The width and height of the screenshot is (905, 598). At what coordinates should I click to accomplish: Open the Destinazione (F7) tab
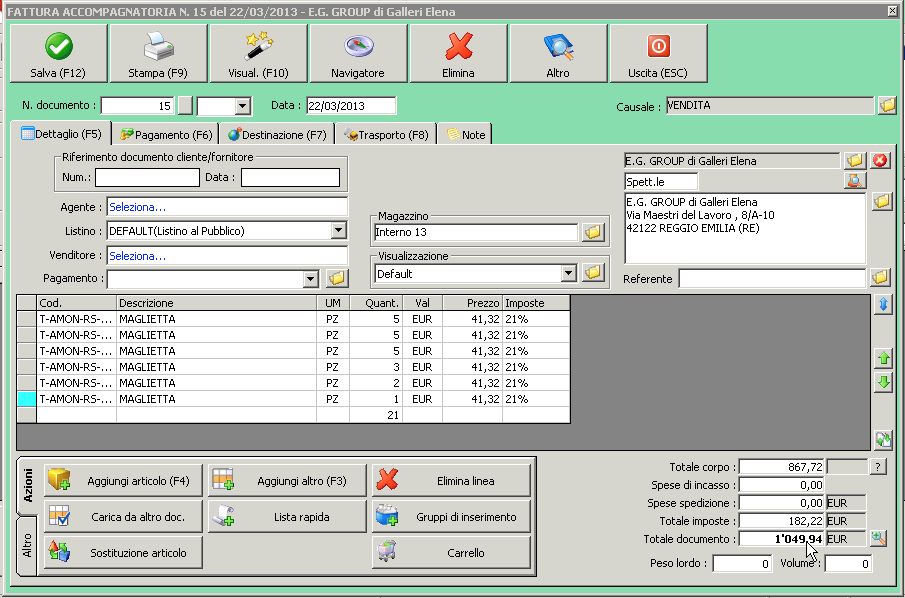coord(276,134)
